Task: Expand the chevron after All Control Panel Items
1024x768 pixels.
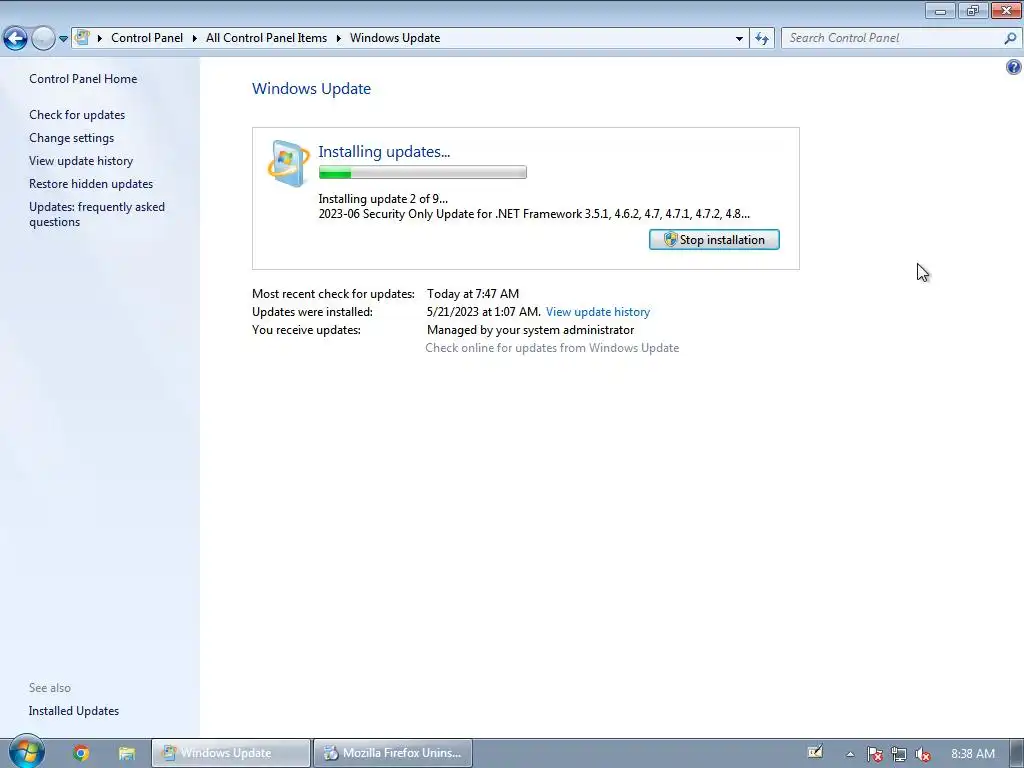Action: click(x=338, y=38)
